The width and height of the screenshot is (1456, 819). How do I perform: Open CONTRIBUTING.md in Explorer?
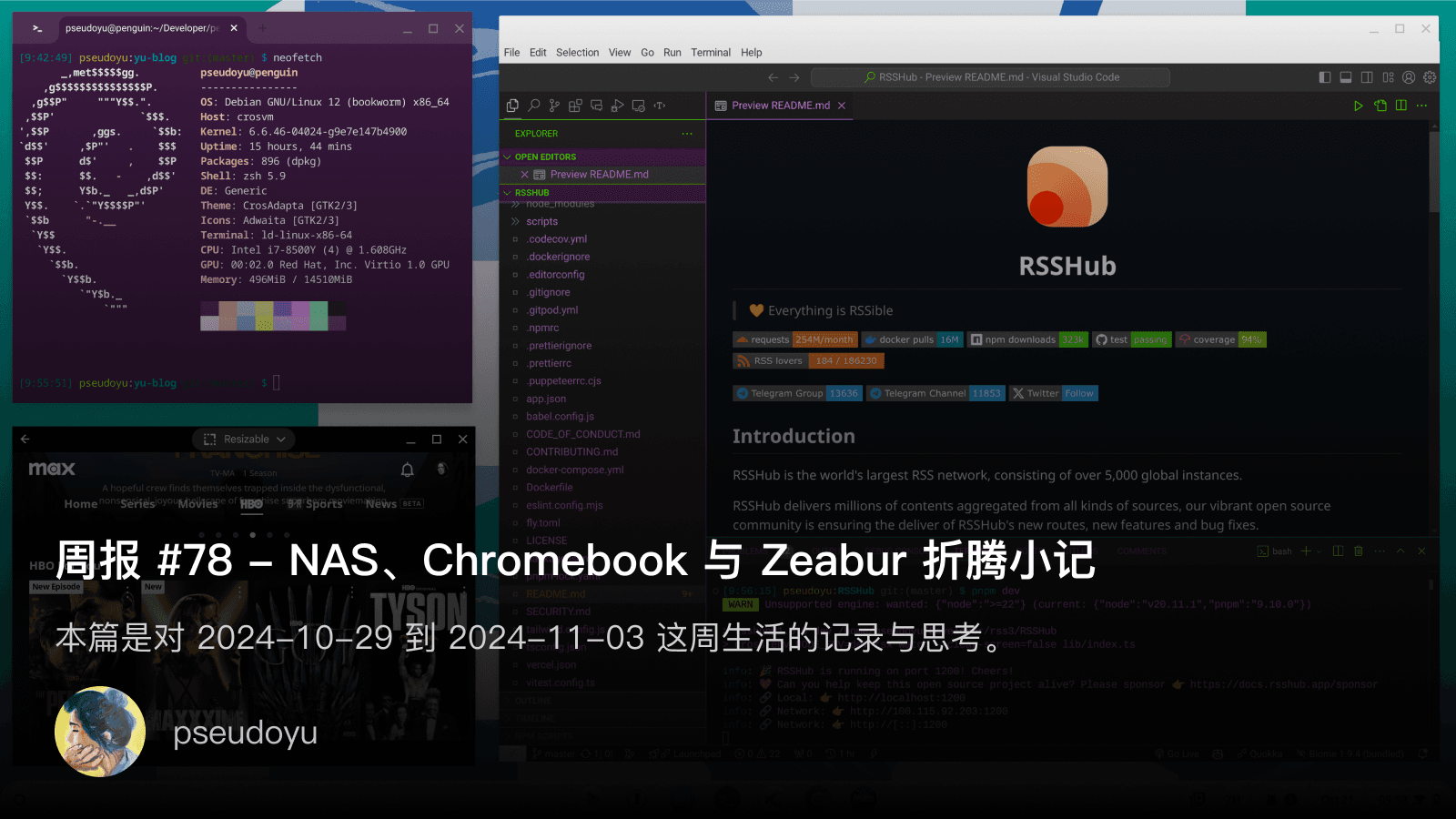572,452
